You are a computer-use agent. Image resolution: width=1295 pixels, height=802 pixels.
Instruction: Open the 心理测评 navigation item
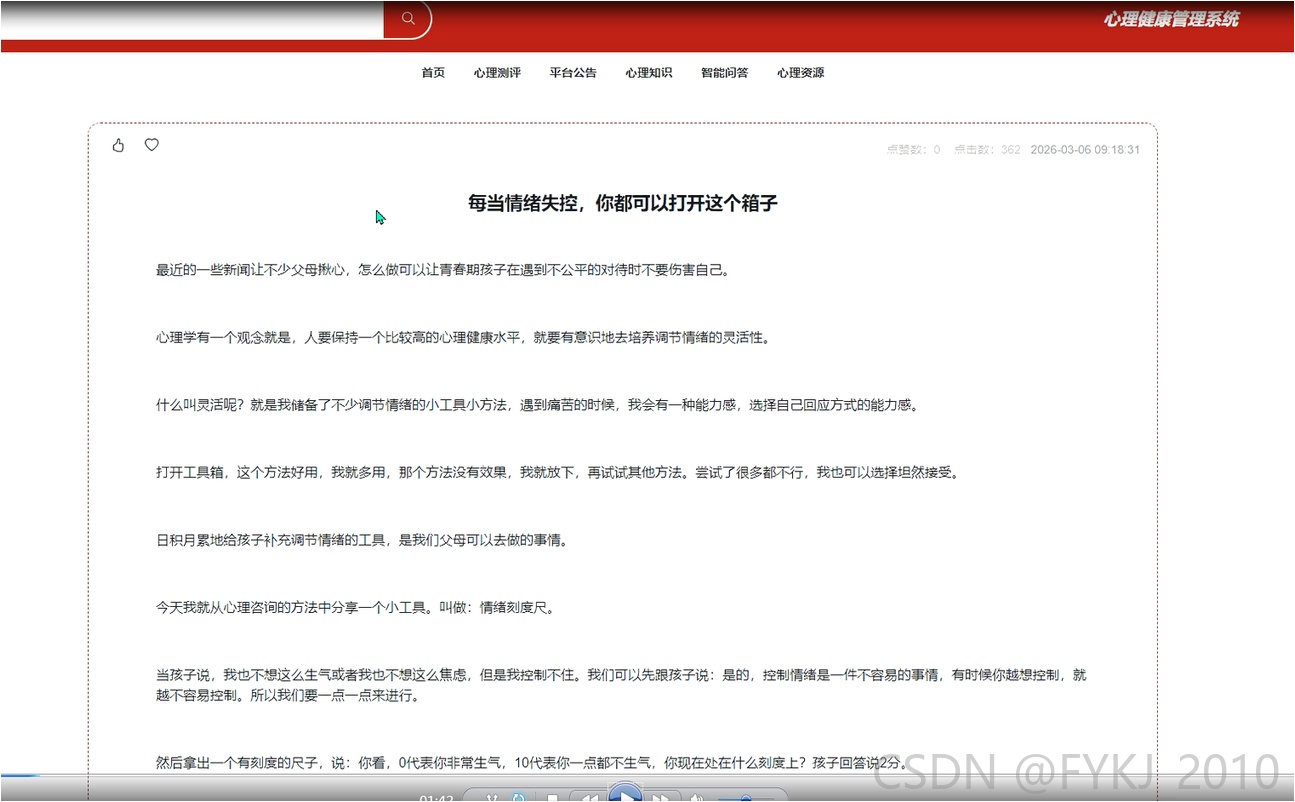497,73
